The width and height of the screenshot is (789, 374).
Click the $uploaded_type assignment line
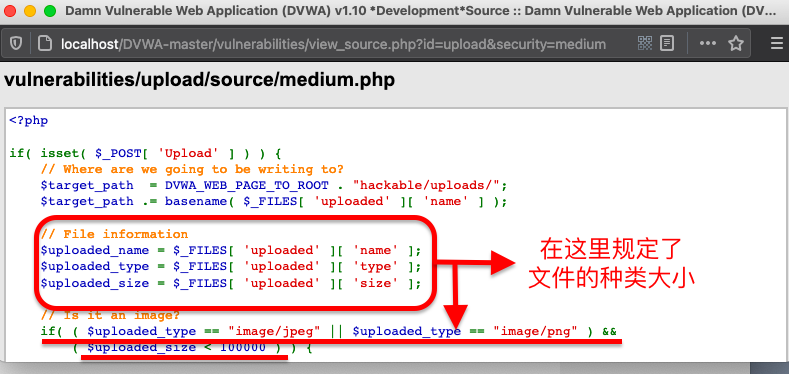tap(230, 266)
